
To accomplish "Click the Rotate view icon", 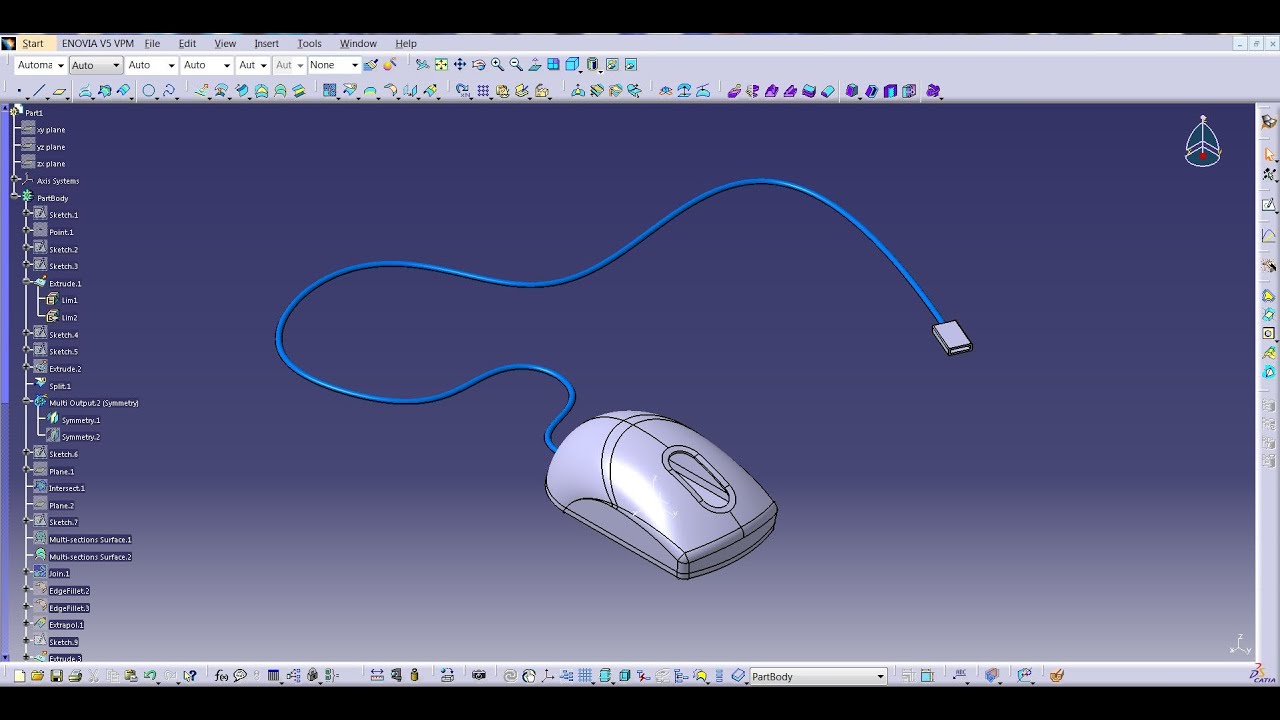I will coord(479,64).
